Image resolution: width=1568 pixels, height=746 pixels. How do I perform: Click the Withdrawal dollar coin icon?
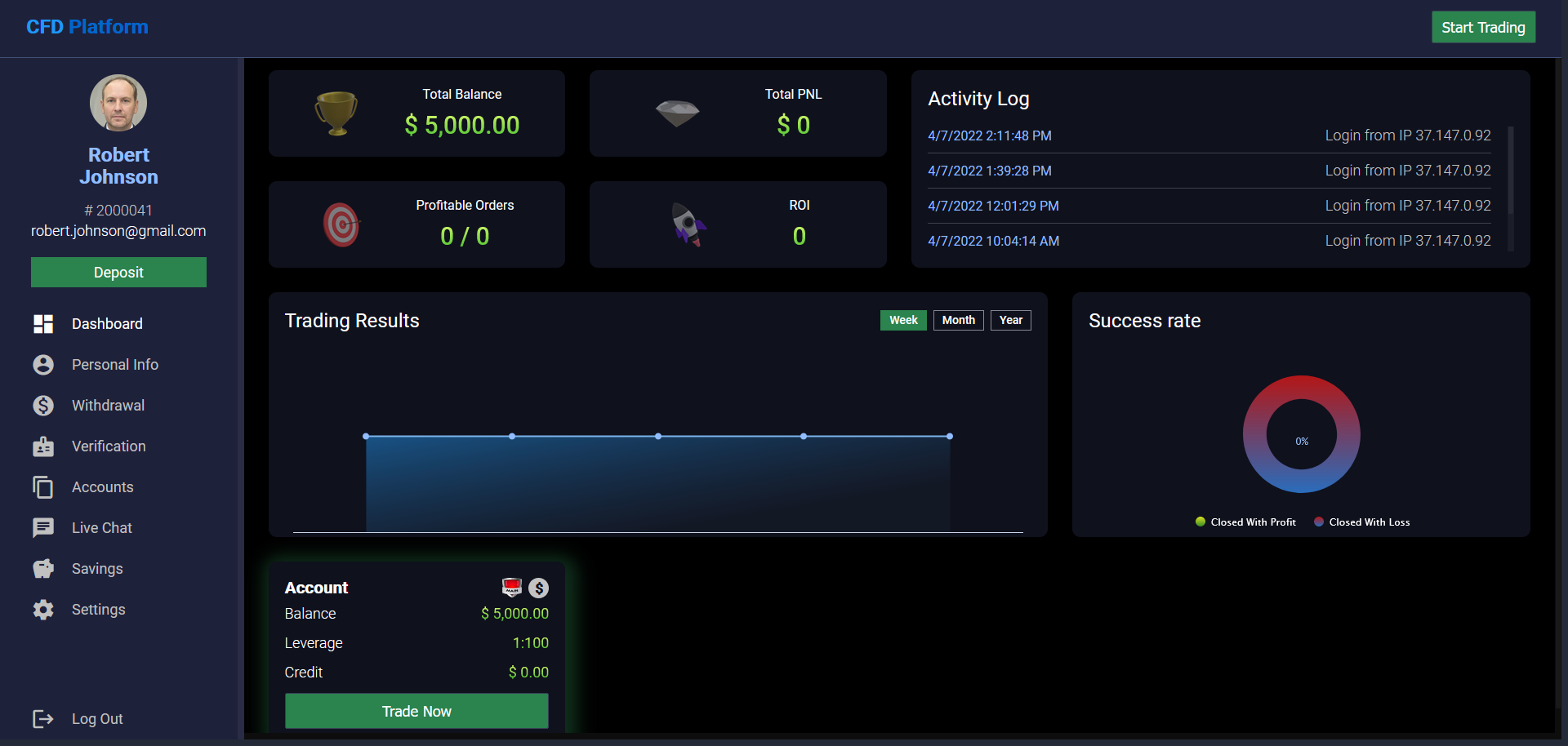[43, 406]
